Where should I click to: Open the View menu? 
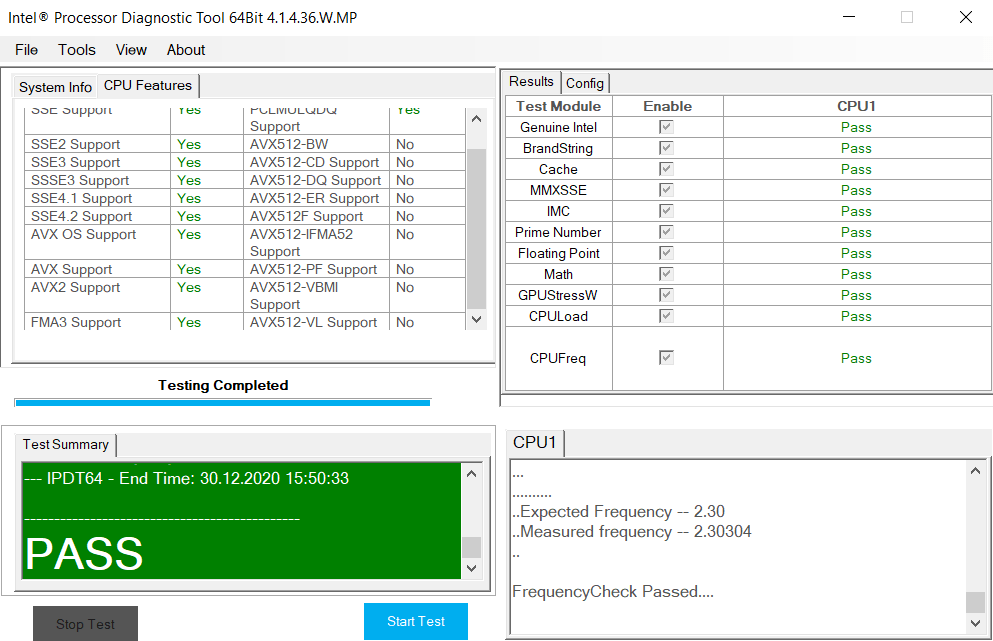(x=131, y=50)
